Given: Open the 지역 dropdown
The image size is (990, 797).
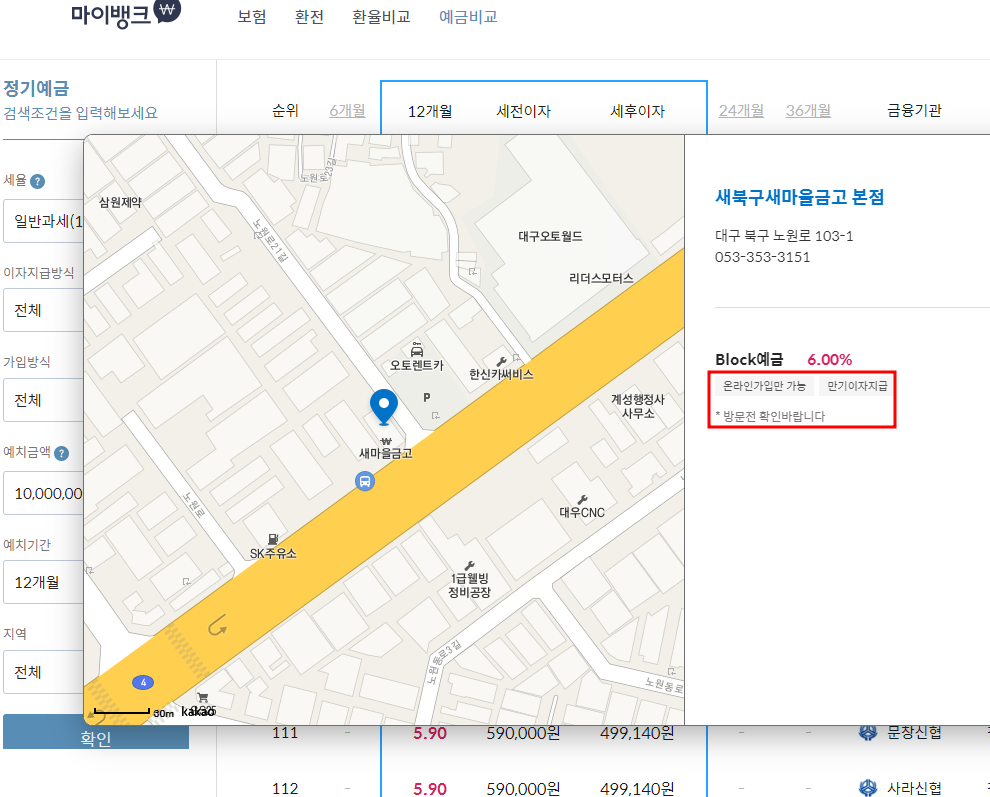Looking at the screenshot, I should [44, 672].
